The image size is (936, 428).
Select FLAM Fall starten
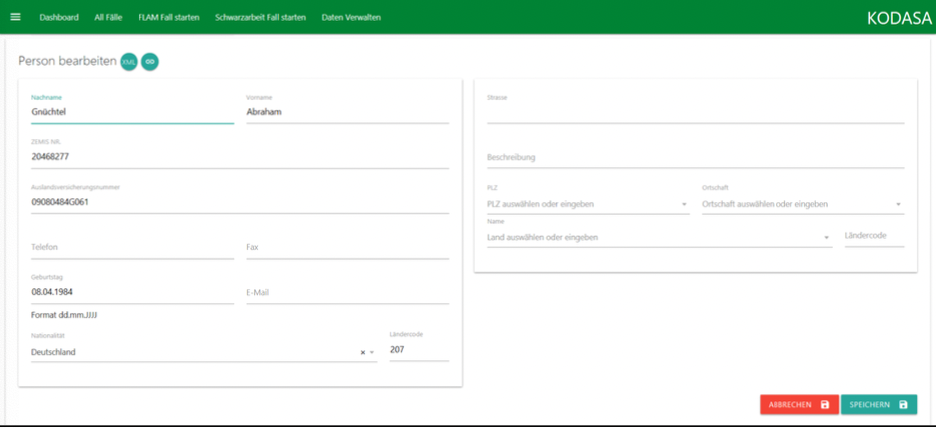point(168,17)
